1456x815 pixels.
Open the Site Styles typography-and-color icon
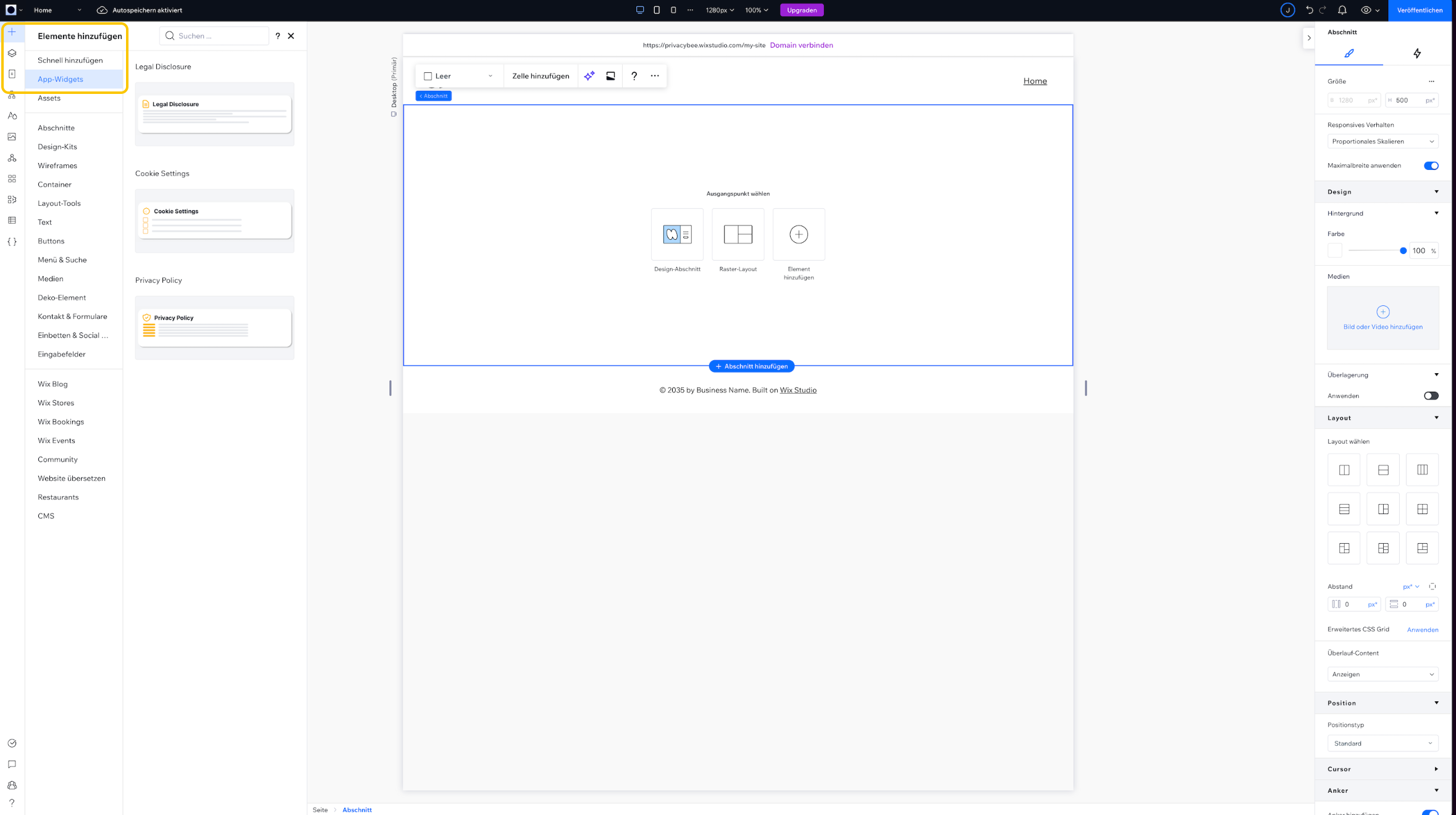tap(12, 116)
